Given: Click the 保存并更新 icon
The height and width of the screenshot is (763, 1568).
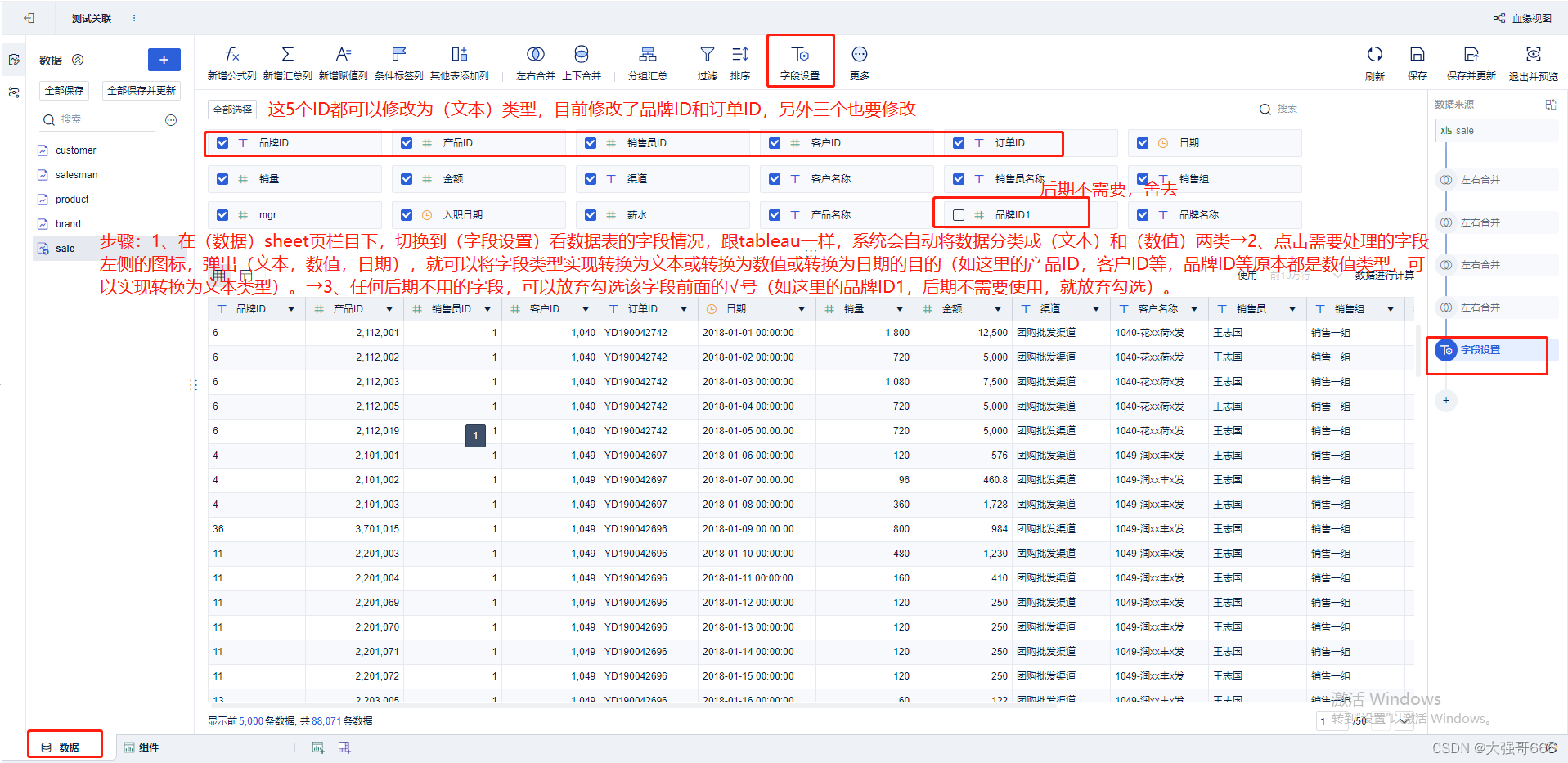Looking at the screenshot, I should coord(1471,55).
